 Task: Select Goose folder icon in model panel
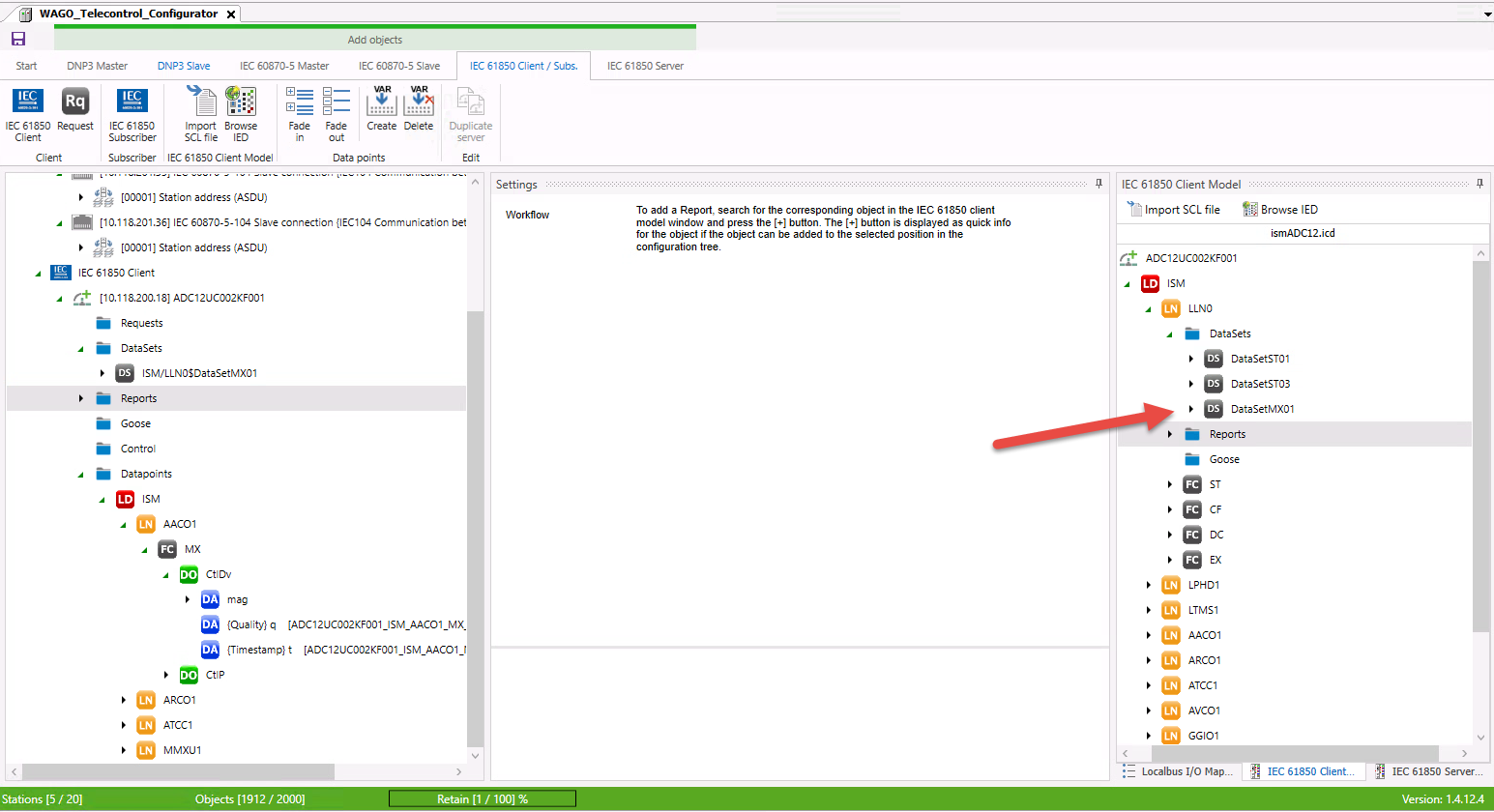pos(1192,459)
